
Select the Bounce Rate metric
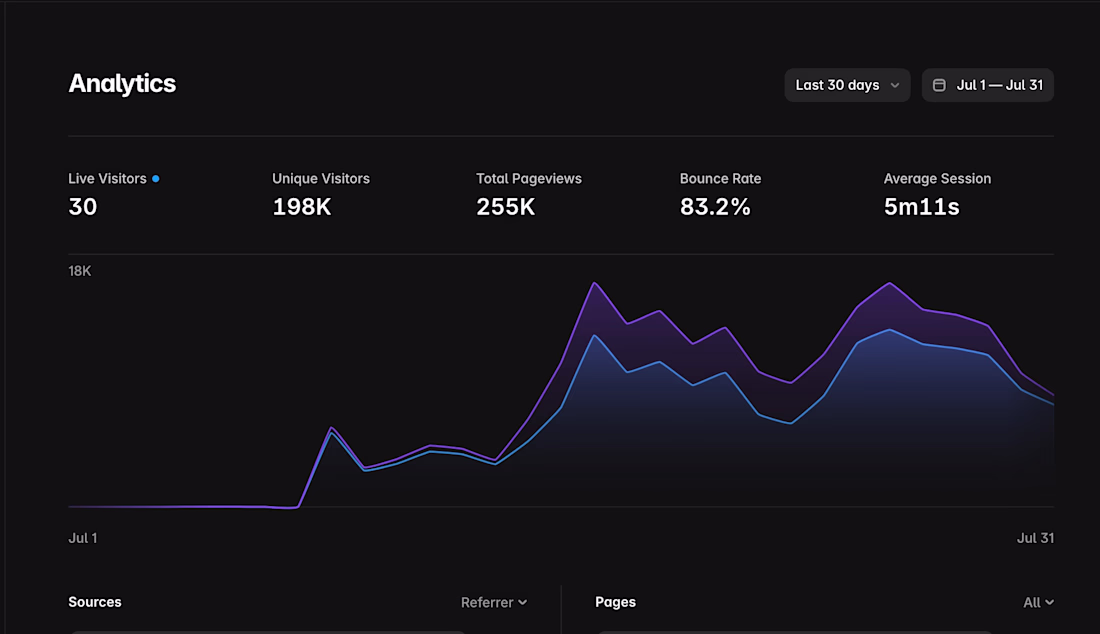tap(720, 194)
